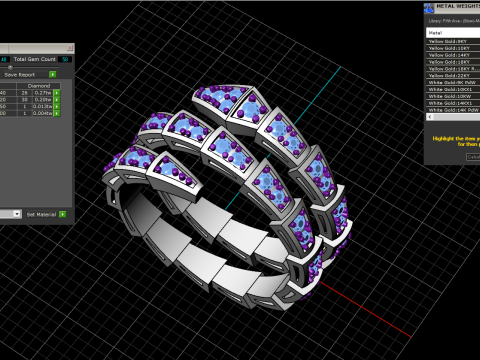
Task: Select White Gold 14K PdW entry
Action: [453, 110]
